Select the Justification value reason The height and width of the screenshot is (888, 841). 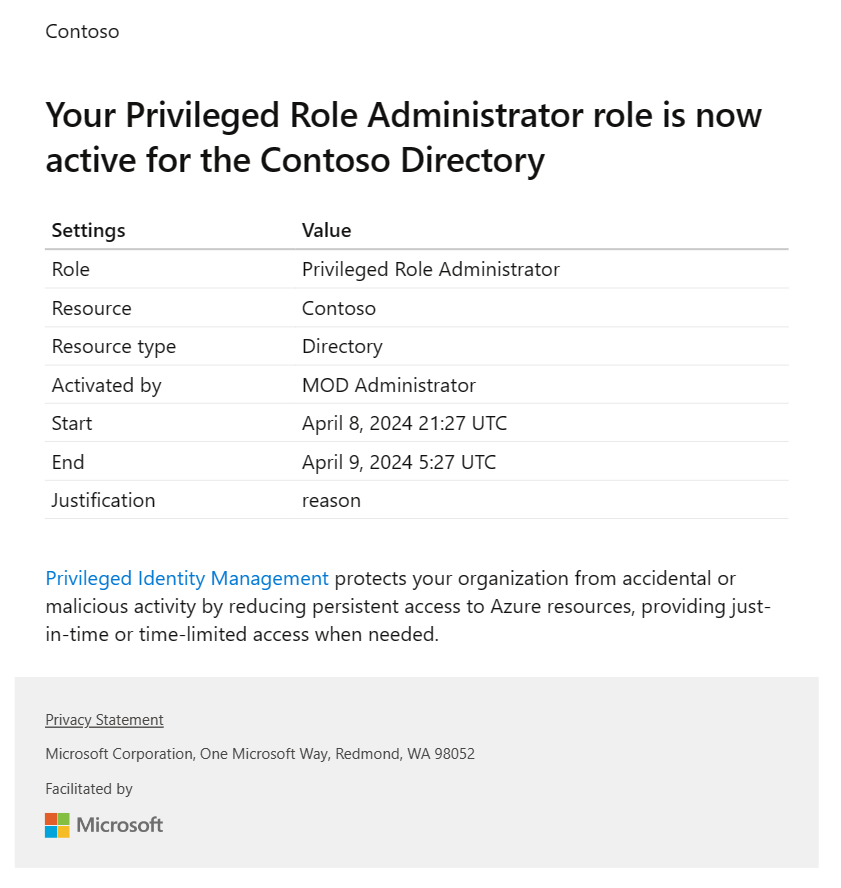pyautogui.click(x=331, y=500)
